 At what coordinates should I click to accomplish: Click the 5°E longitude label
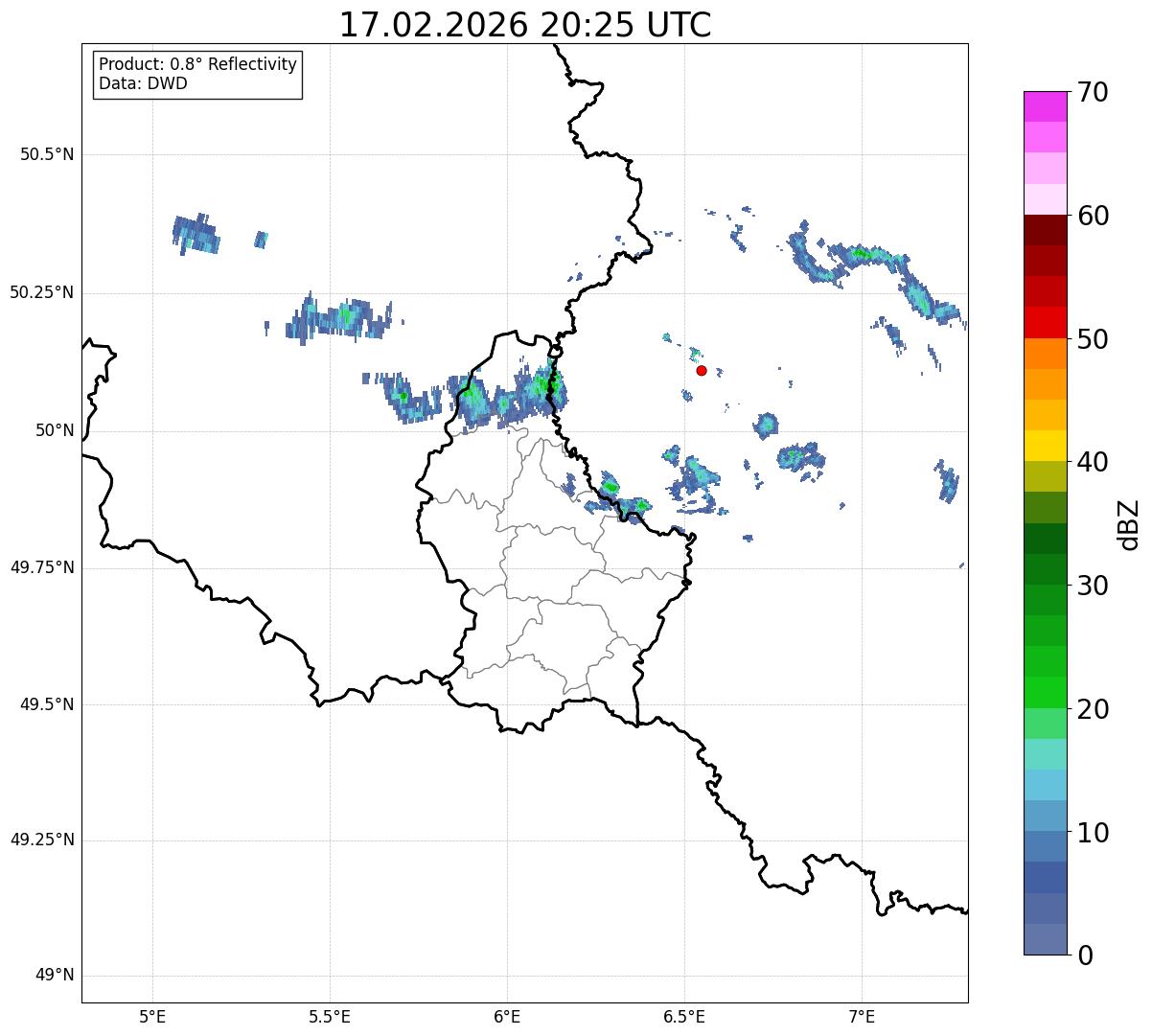[x=152, y=1016]
